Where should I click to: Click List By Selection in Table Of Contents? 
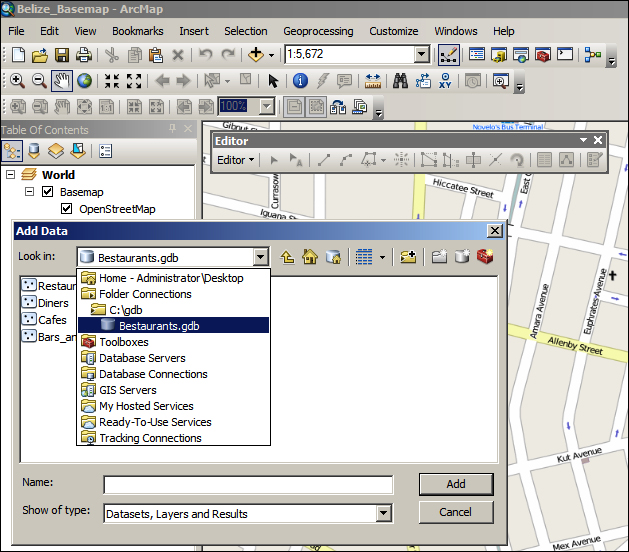(x=78, y=151)
